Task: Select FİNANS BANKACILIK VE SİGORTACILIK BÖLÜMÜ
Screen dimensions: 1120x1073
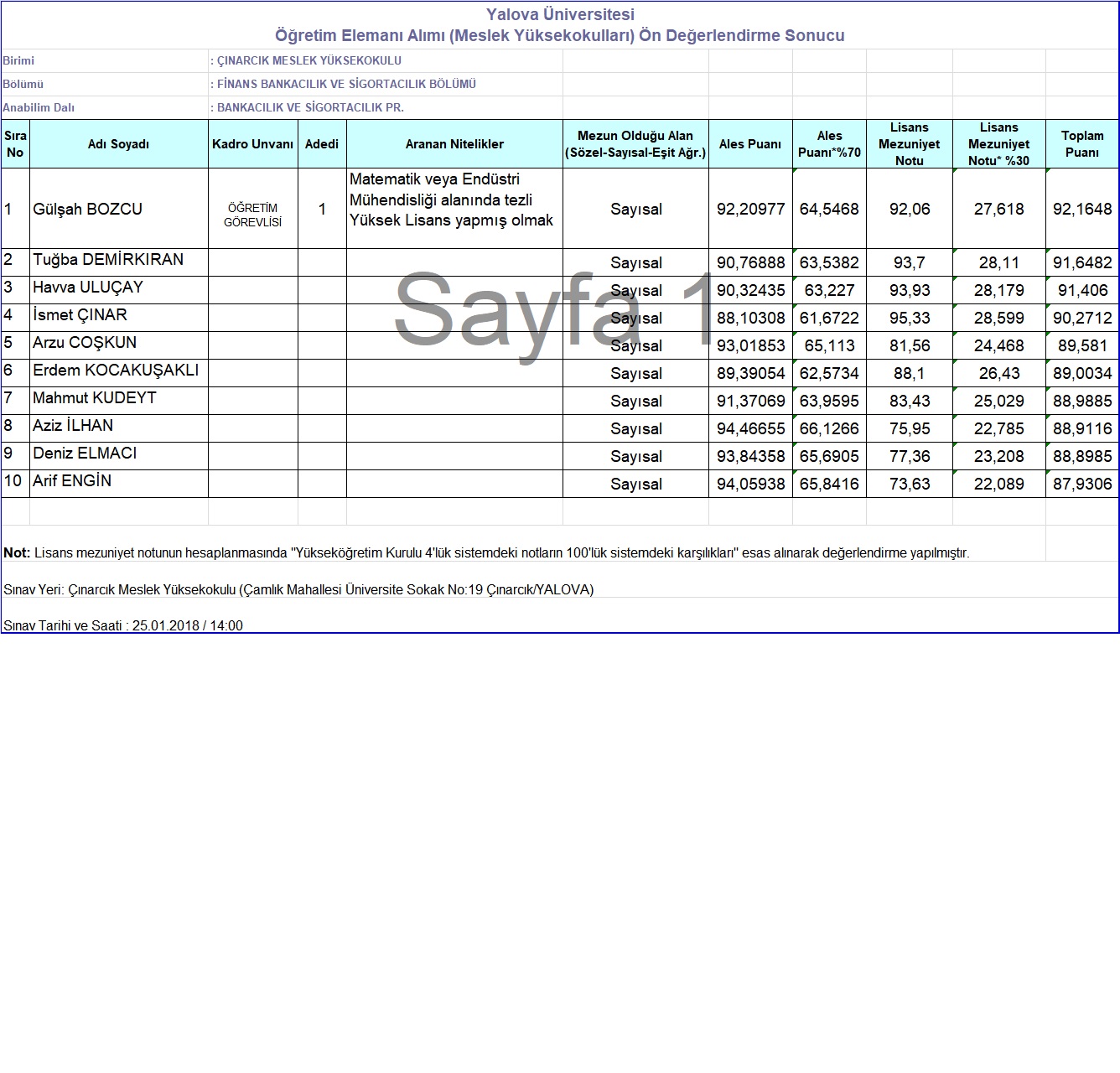Action: [x=346, y=84]
